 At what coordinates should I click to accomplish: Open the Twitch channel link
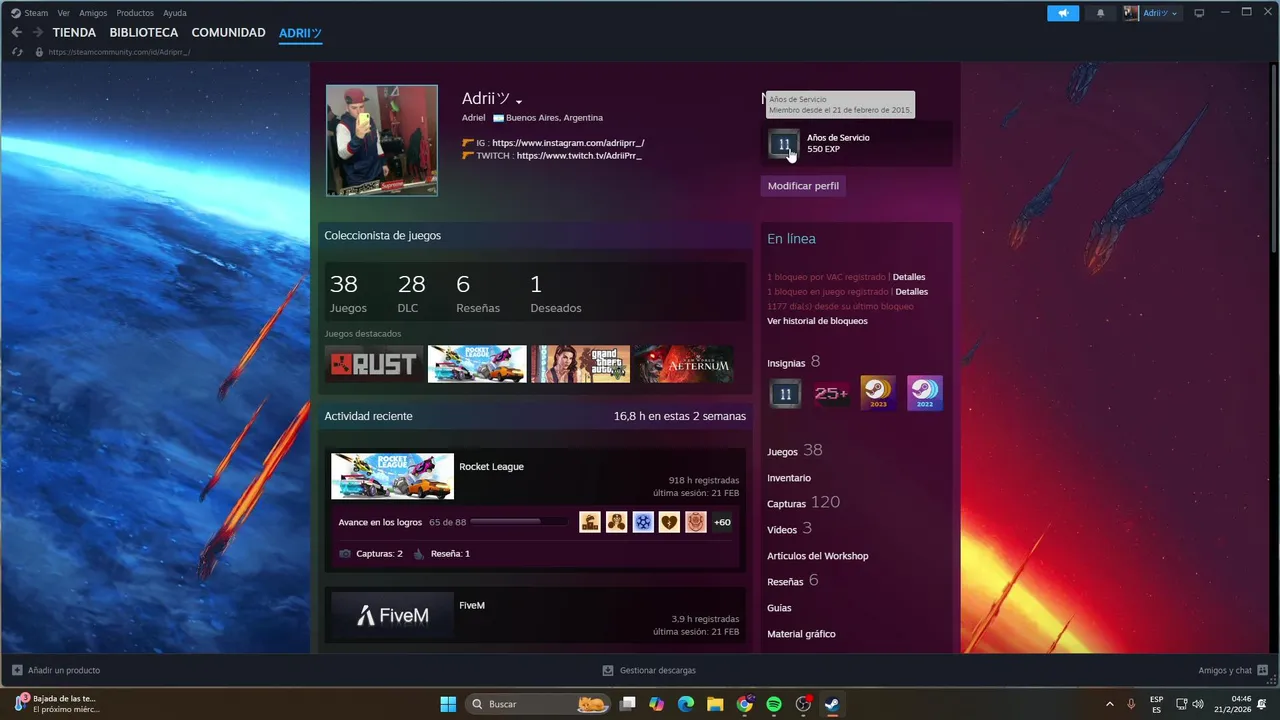click(579, 156)
